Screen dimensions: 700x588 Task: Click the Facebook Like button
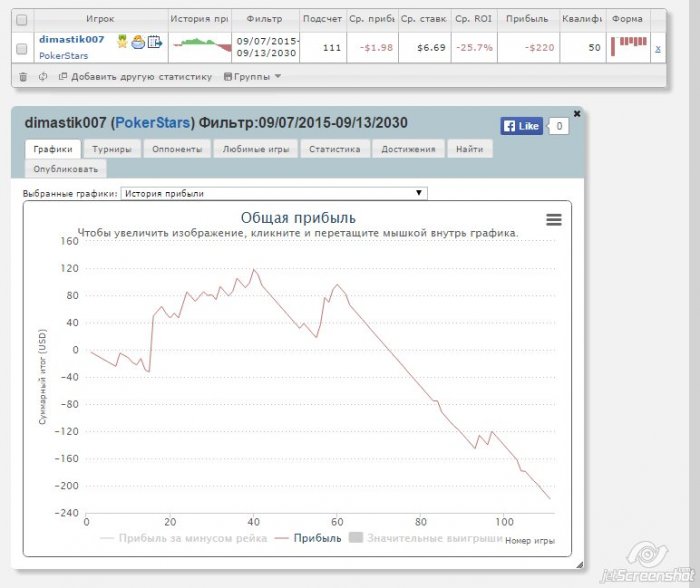click(521, 126)
